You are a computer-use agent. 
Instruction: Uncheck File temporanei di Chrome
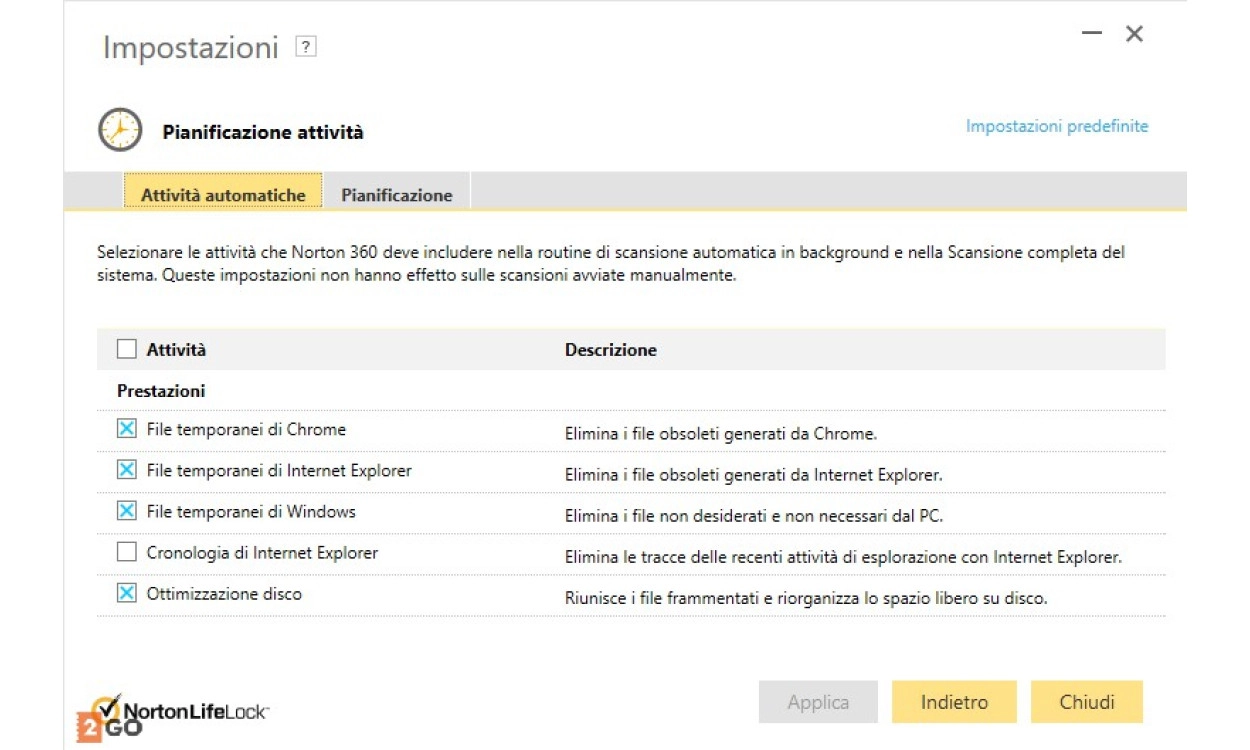click(127, 429)
